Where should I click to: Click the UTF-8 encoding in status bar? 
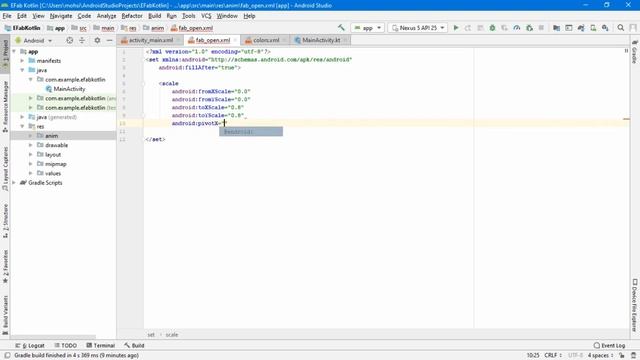575,356
